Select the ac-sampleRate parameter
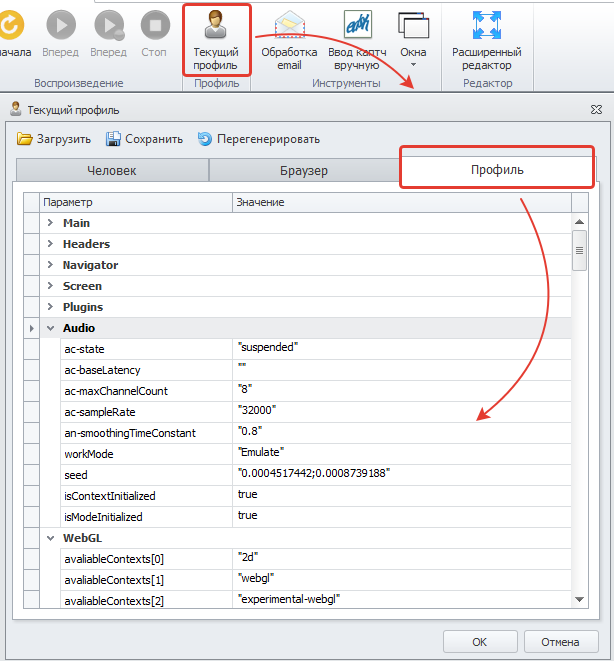Image resolution: width=614 pixels, height=661 pixels. pyautogui.click(x=146, y=412)
